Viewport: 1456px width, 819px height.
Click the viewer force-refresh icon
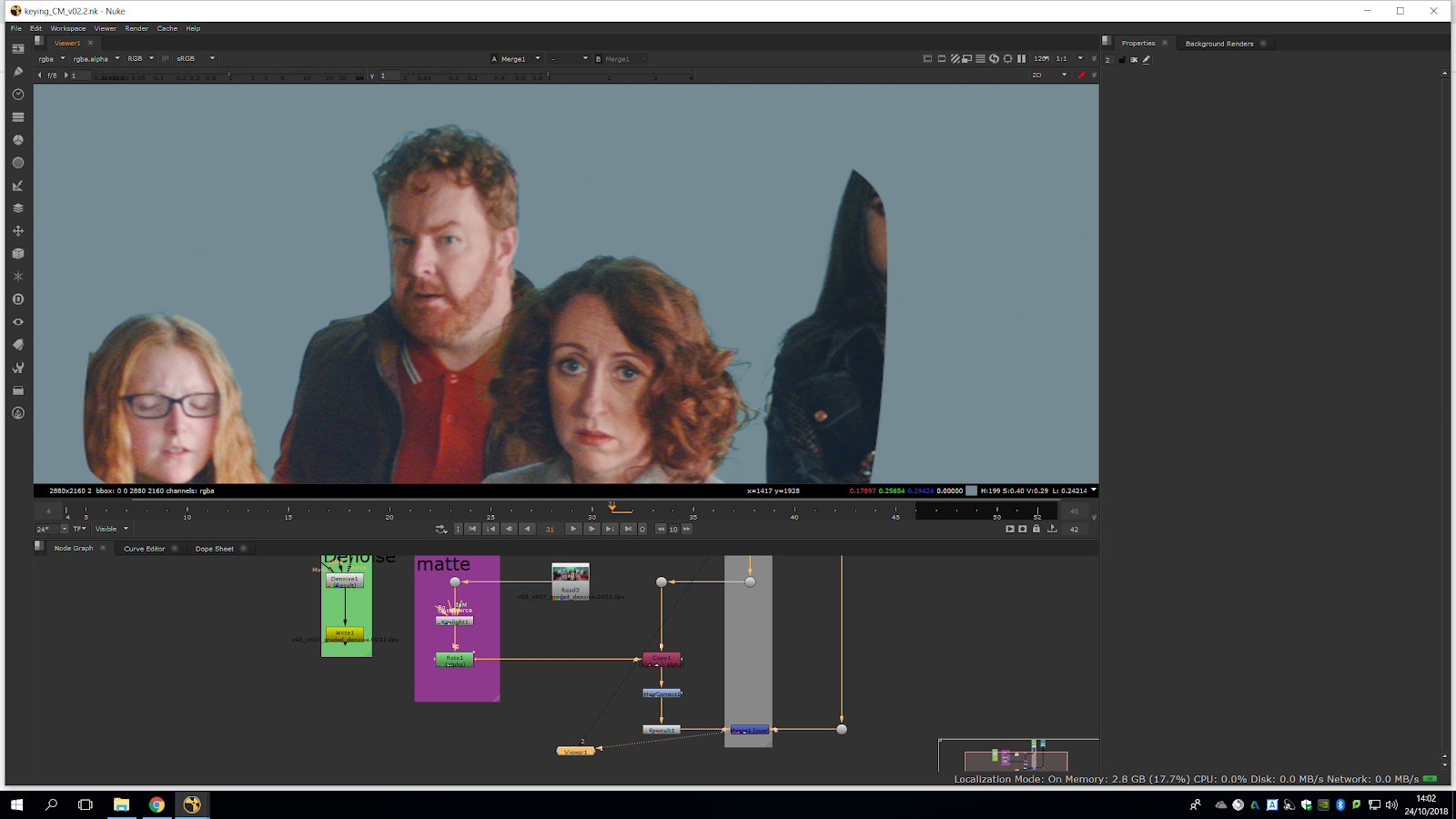pos(994,59)
